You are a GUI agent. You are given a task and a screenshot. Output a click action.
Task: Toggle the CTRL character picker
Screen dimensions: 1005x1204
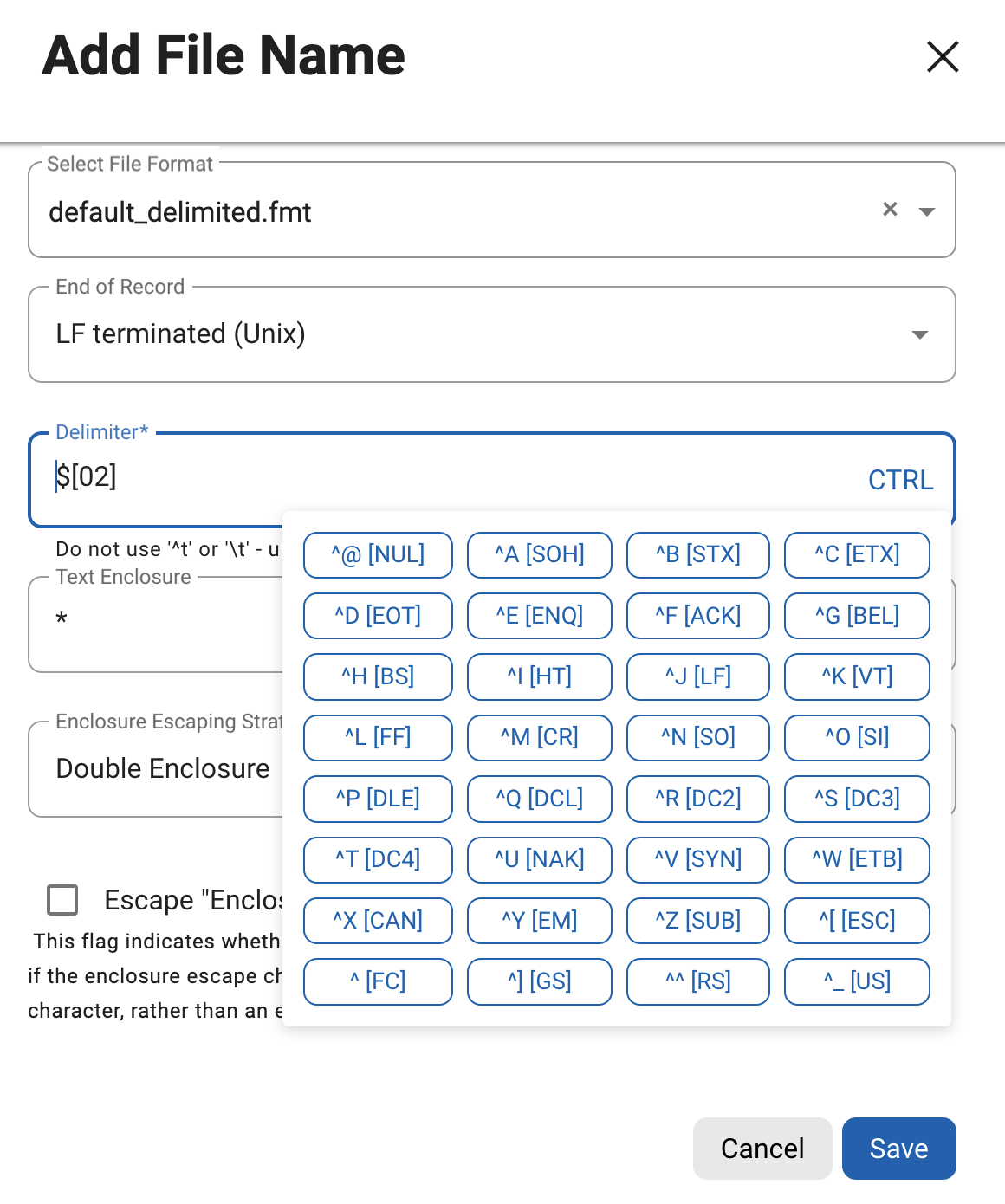[x=901, y=480]
